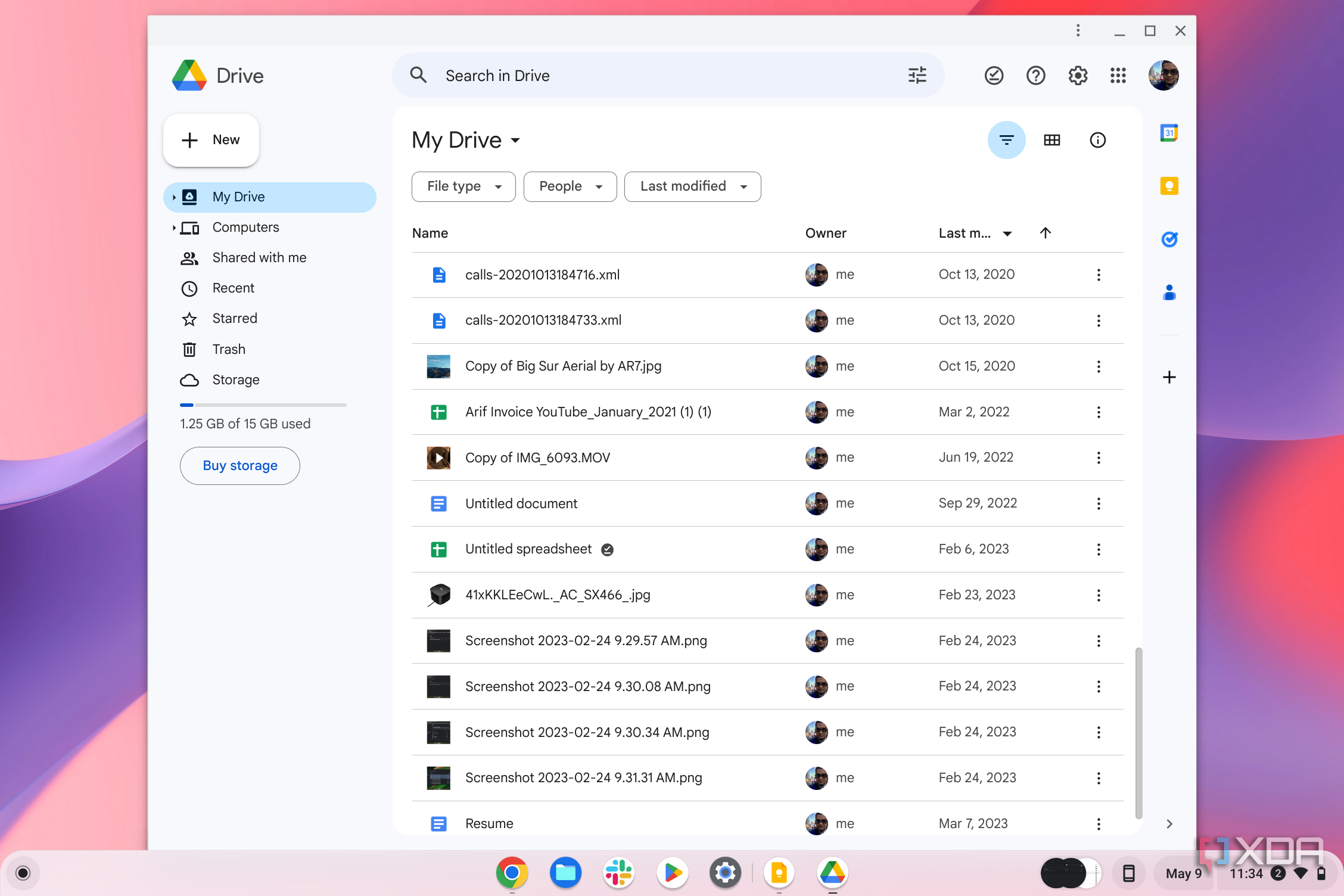Open the Trash section
The width and height of the screenshot is (1344, 896).
pyautogui.click(x=229, y=349)
